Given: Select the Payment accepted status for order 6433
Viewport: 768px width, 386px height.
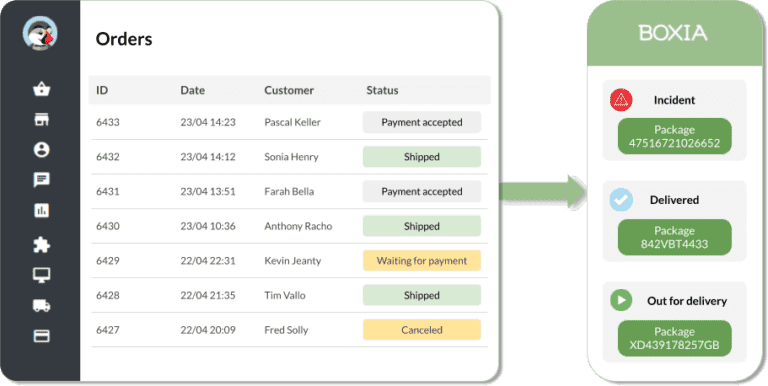Looking at the screenshot, I should pyautogui.click(x=422, y=122).
